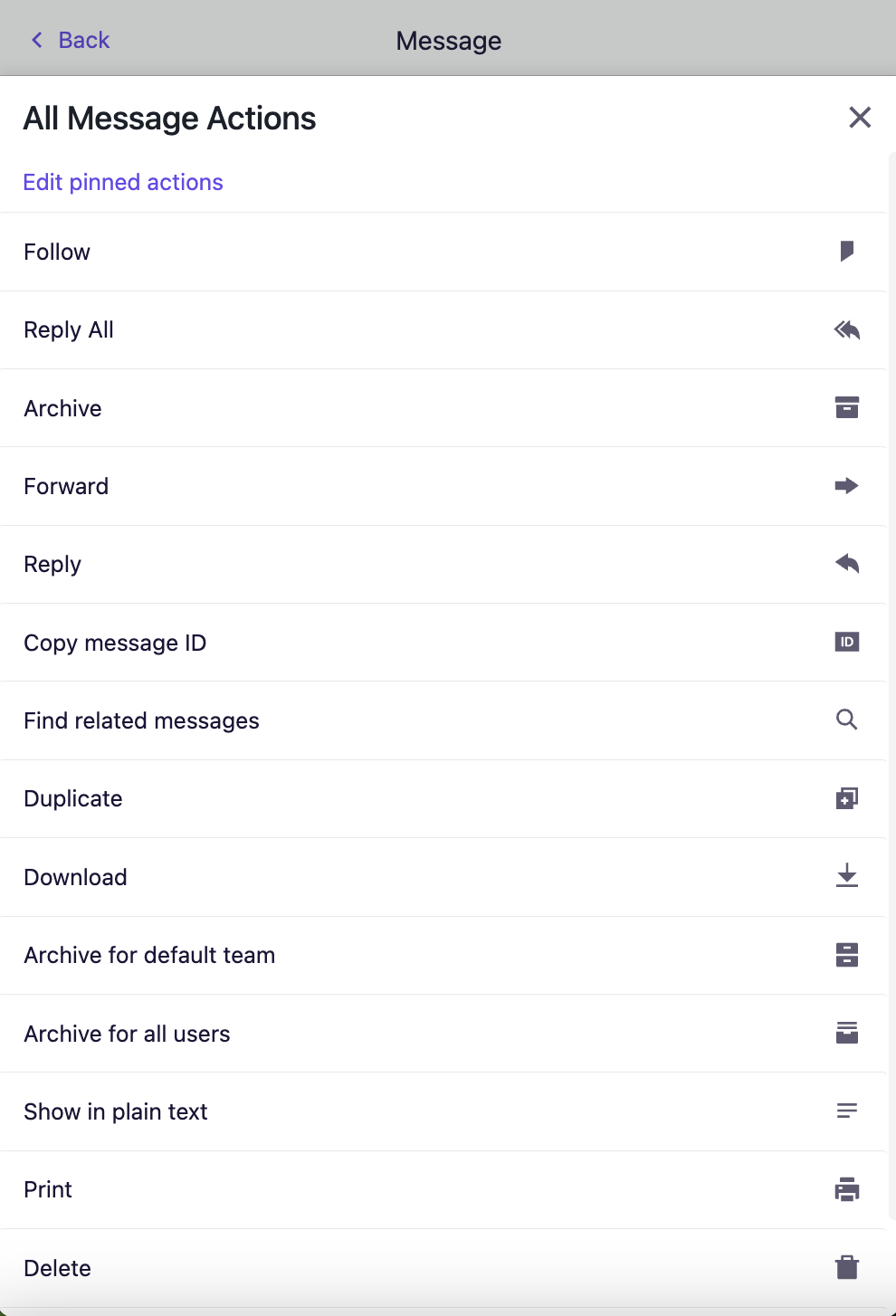Click the Print printer icon

tap(847, 1189)
